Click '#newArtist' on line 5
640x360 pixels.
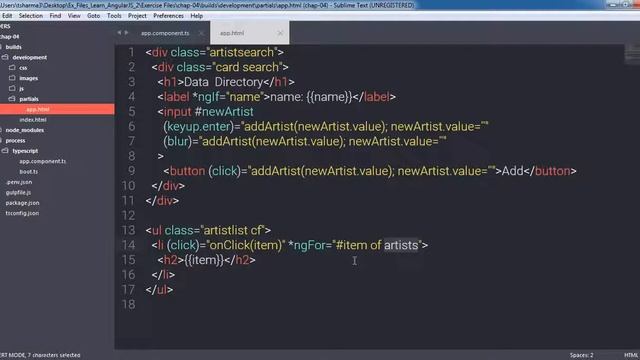coord(224,112)
